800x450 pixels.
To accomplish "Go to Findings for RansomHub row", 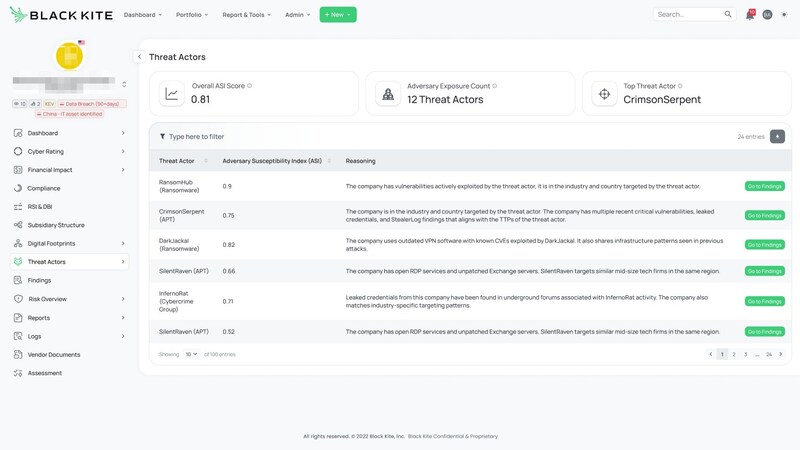I will [764, 186].
